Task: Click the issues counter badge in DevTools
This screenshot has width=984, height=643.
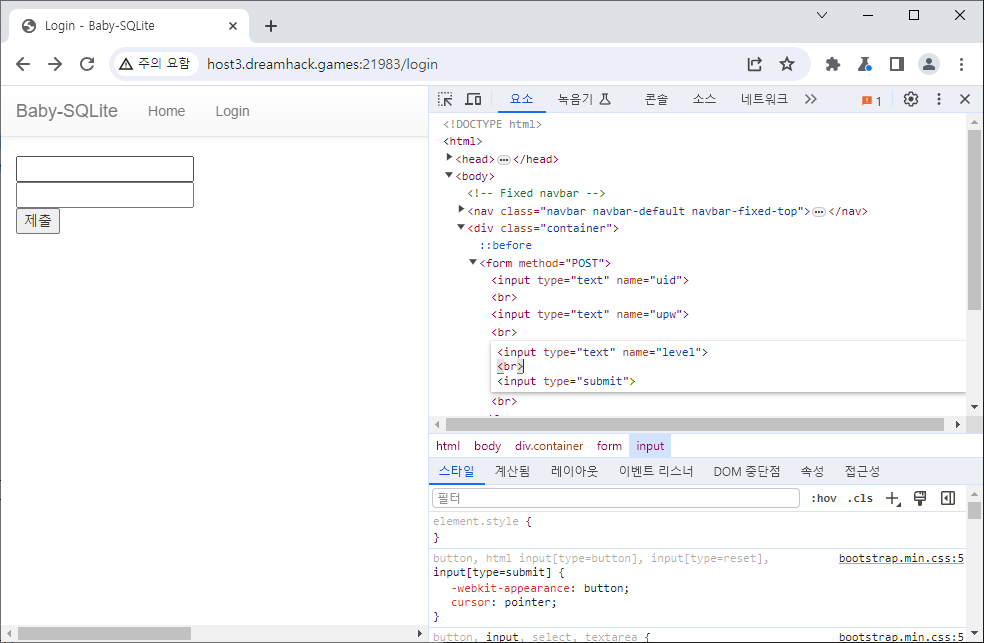Action: [871, 100]
